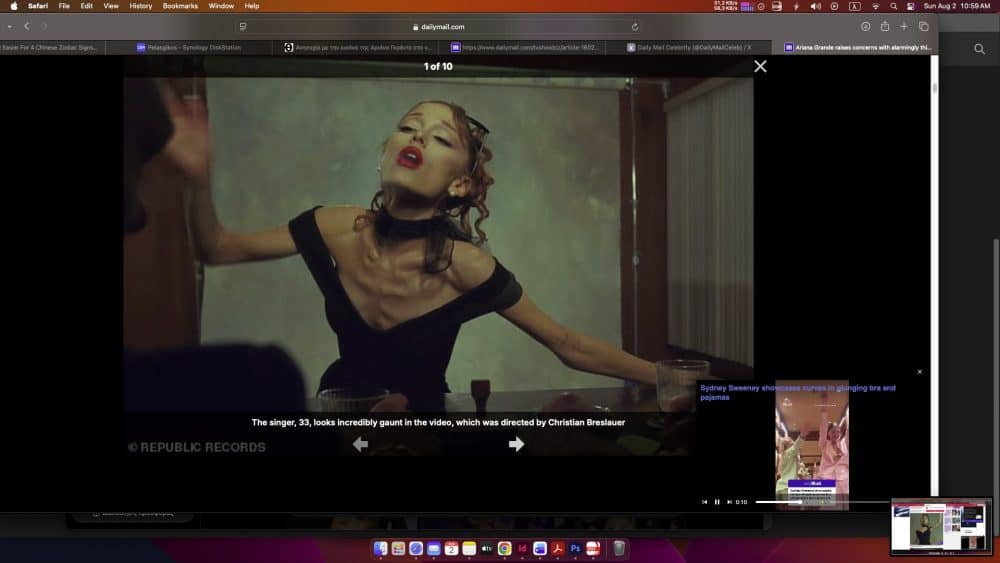The image size is (1000, 563).
Task: Open Photoshop from the Dock
Action: tap(575, 548)
